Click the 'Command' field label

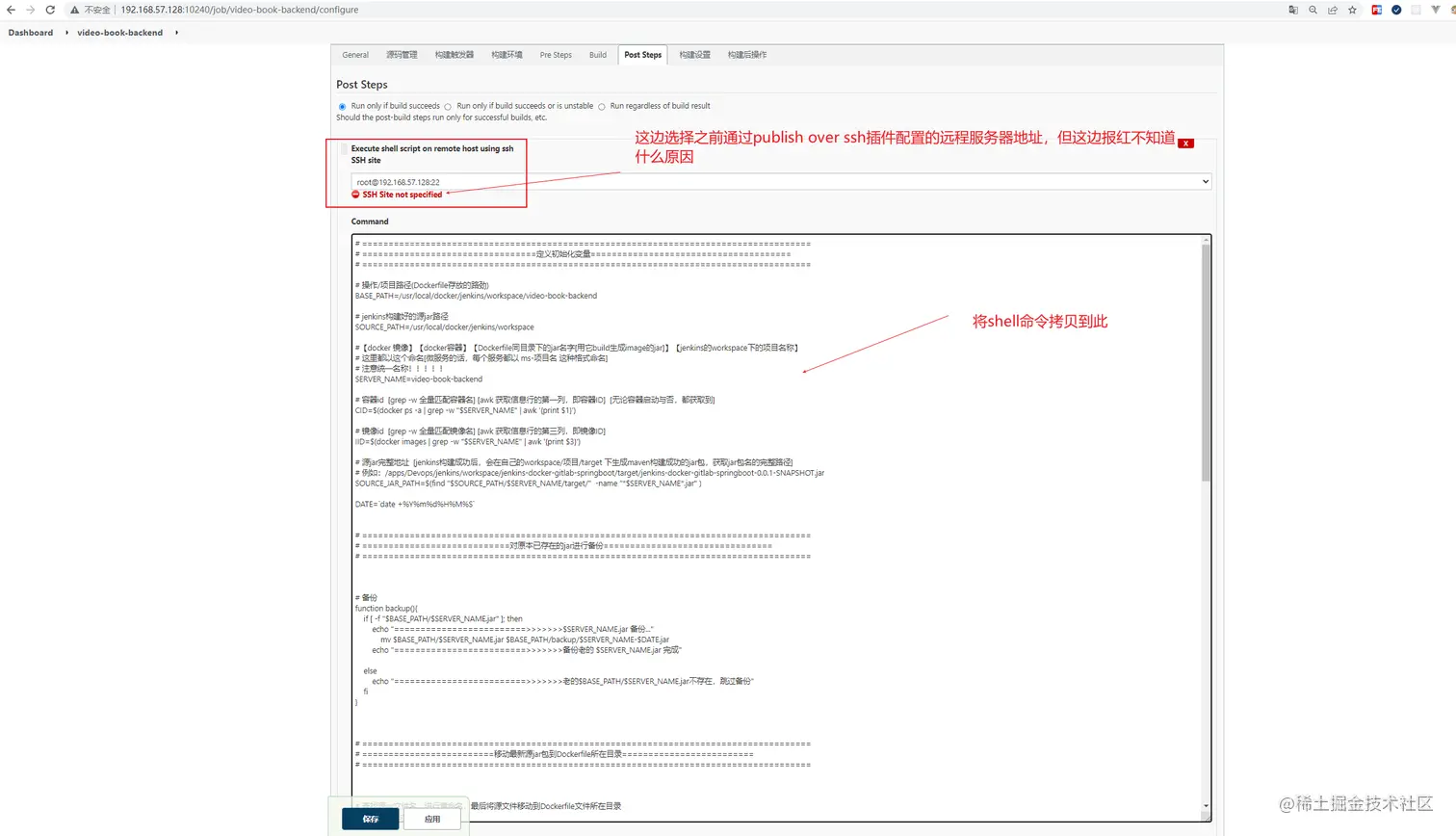tap(370, 222)
